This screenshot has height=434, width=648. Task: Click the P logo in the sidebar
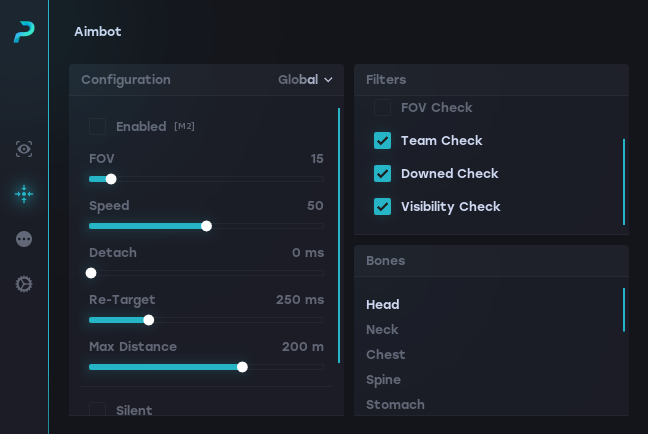[24, 32]
